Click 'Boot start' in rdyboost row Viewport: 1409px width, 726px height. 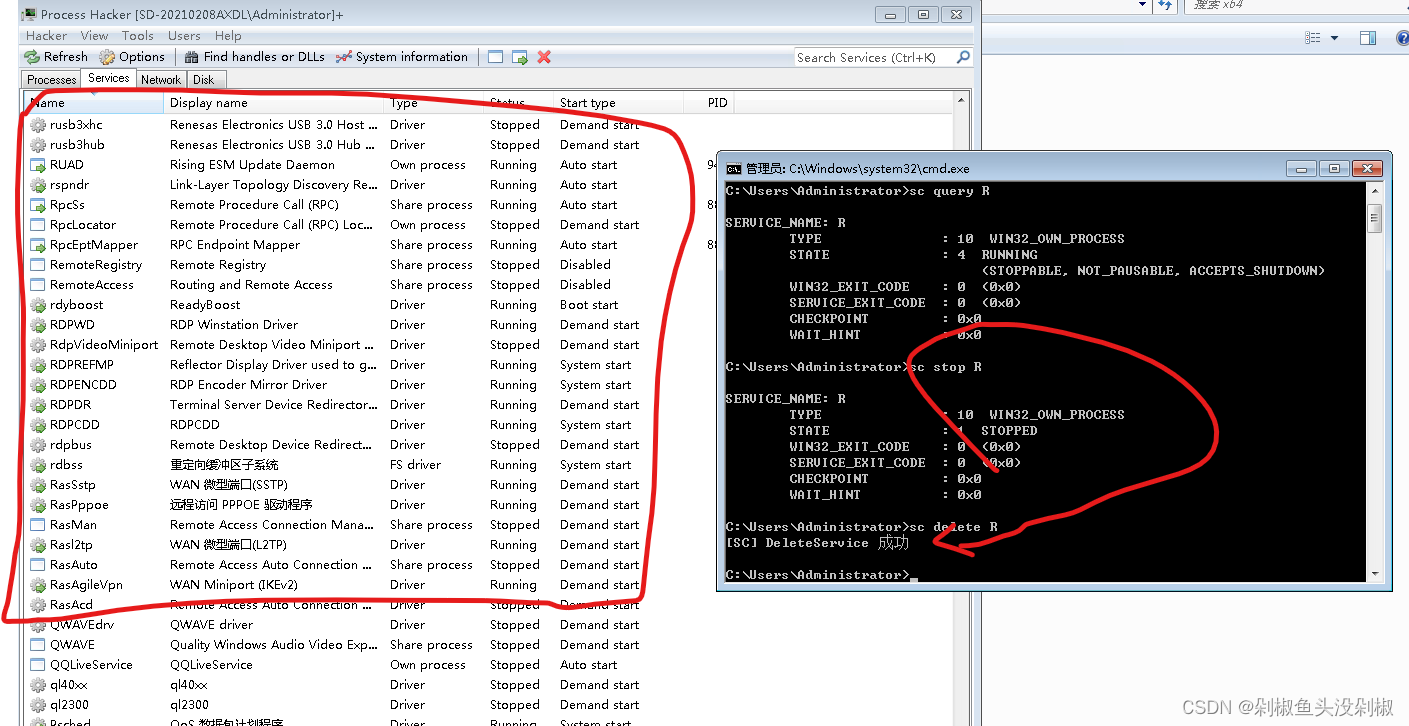(x=589, y=305)
